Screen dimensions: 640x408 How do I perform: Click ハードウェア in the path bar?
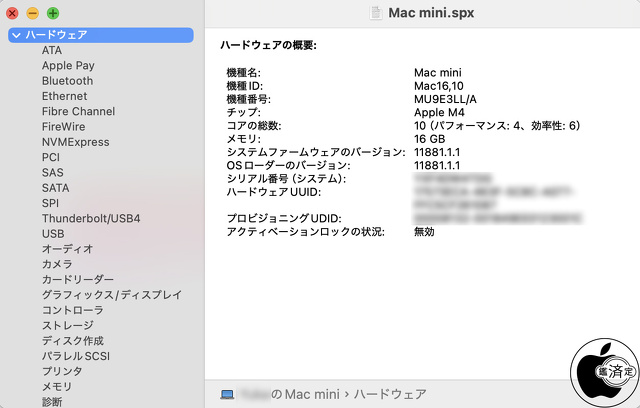(390, 394)
